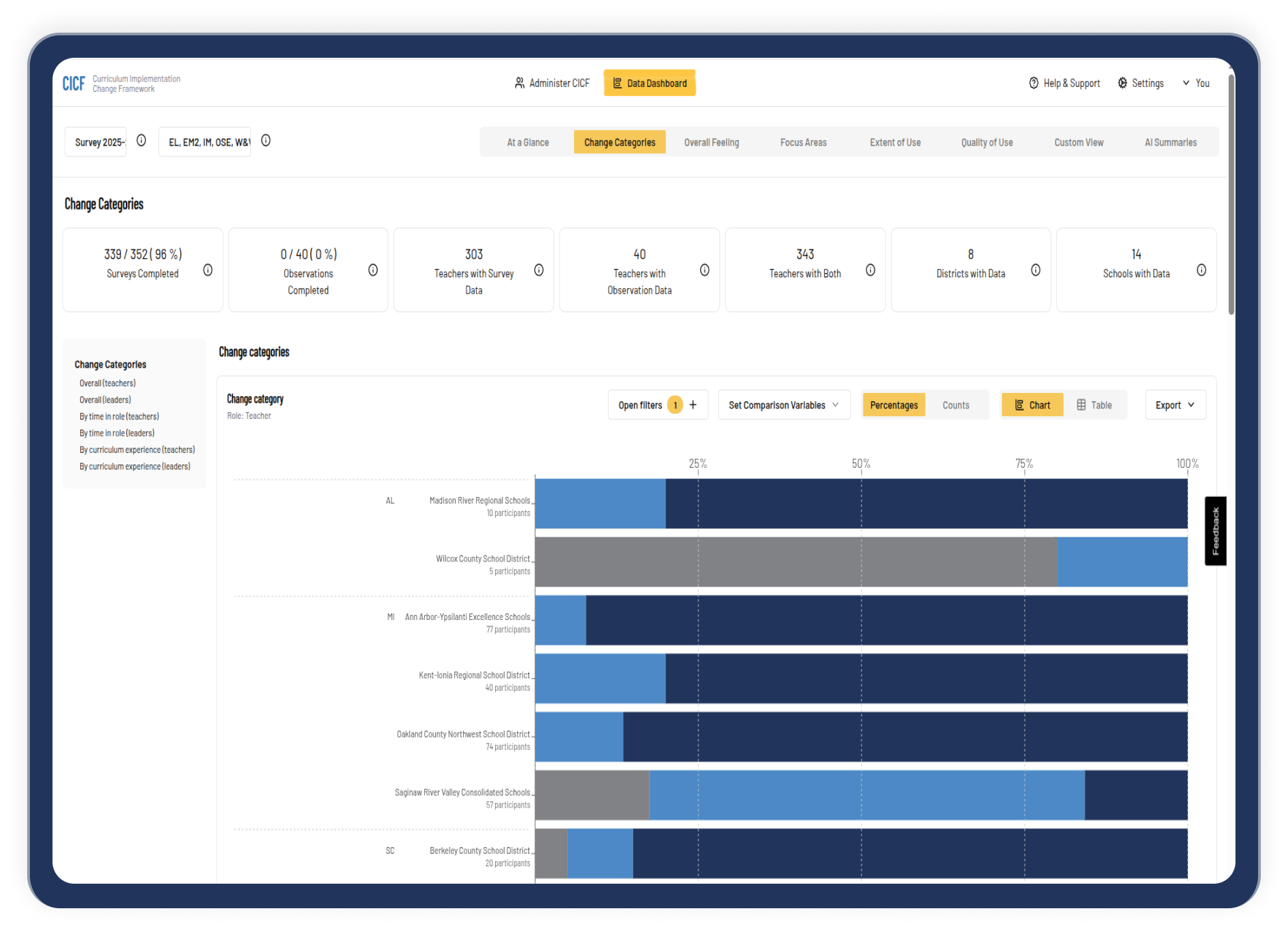Click the plus icon to add filter
This screenshot has height=930, width=1288.
coord(693,405)
